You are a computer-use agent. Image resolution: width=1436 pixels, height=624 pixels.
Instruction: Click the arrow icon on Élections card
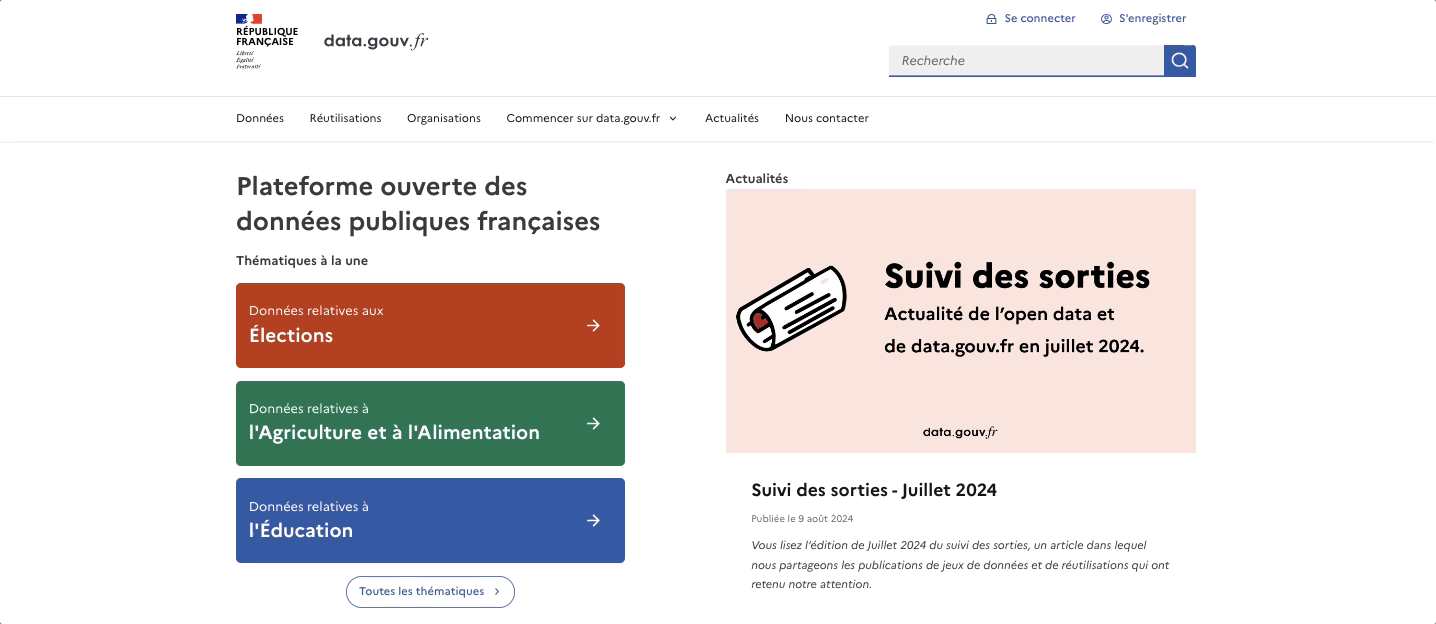pyautogui.click(x=593, y=325)
